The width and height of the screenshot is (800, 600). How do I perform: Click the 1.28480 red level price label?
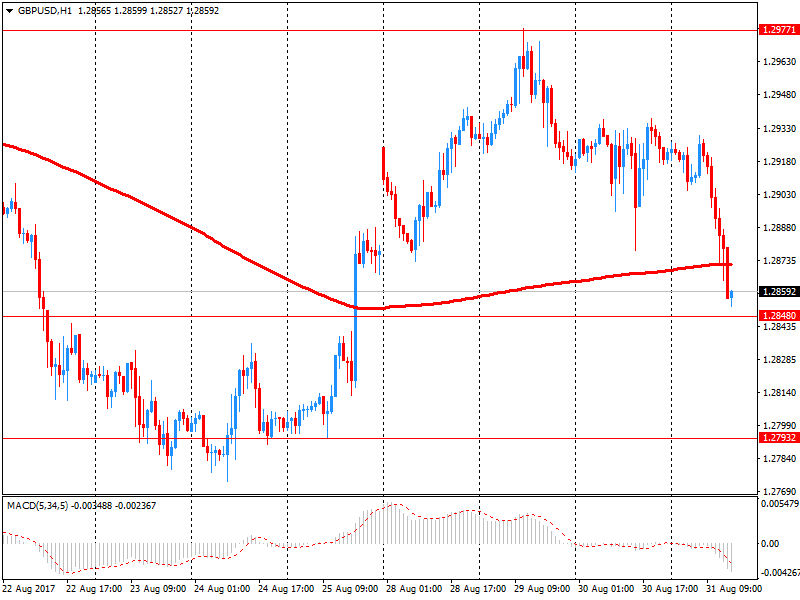coord(779,316)
